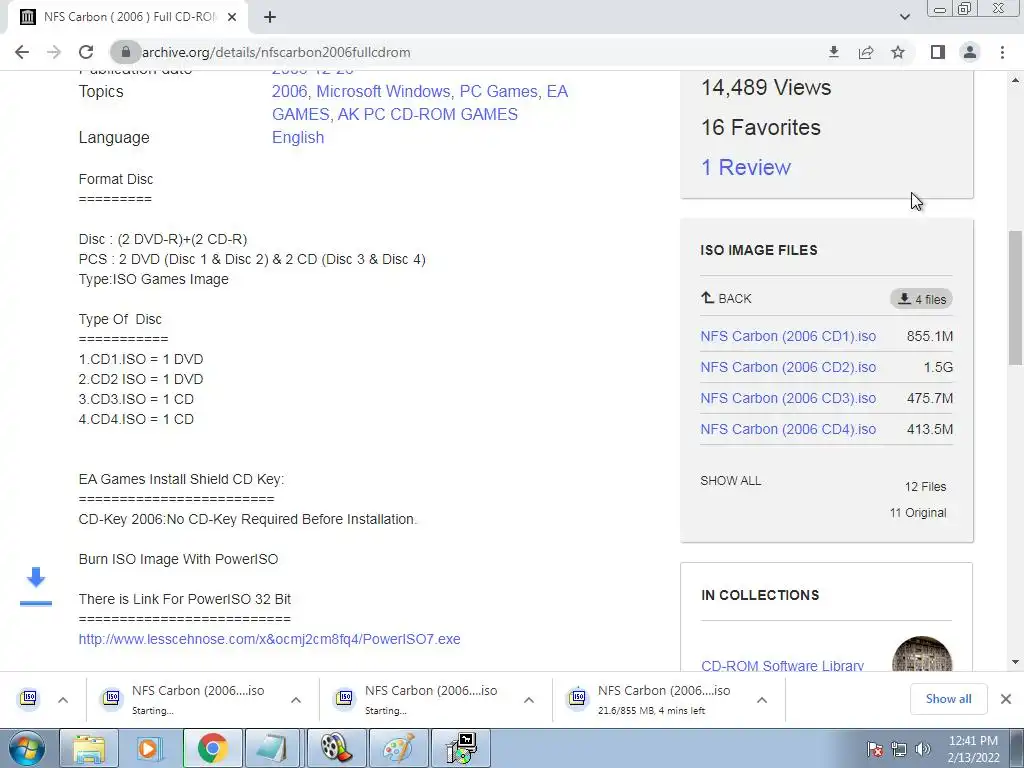The width and height of the screenshot is (1024, 768).
Task: Show all downloads
Action: click(948, 699)
